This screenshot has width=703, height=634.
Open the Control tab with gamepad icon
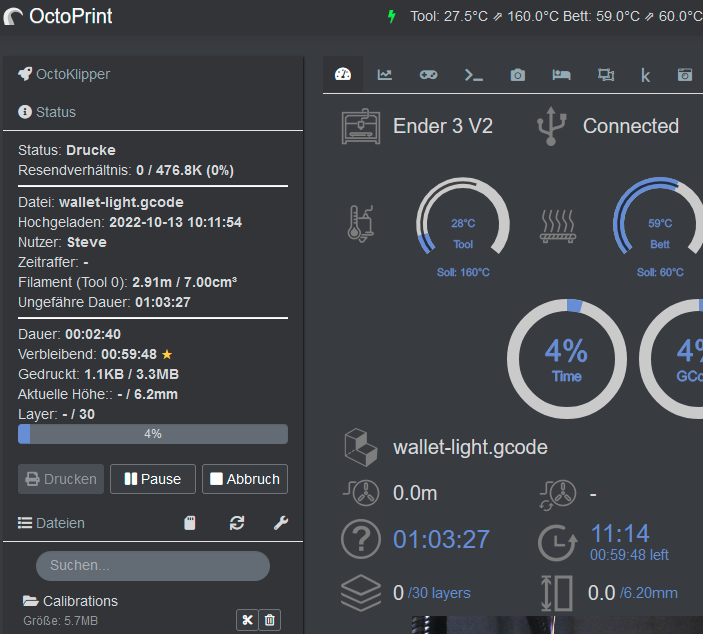tap(428, 74)
